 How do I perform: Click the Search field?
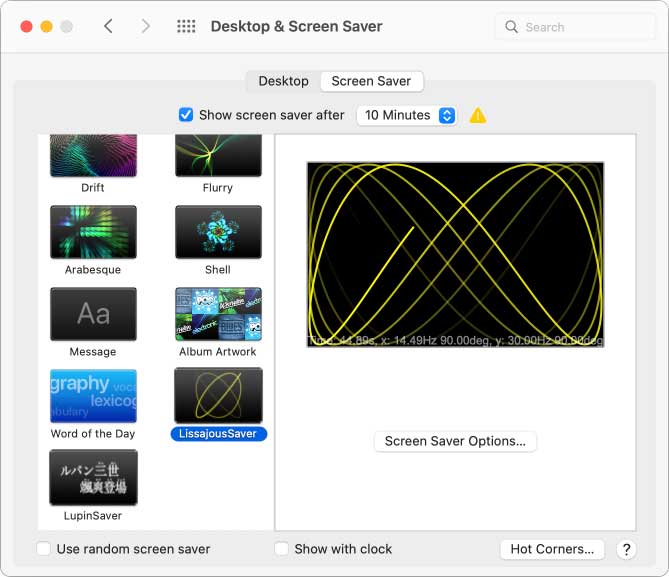[575, 27]
